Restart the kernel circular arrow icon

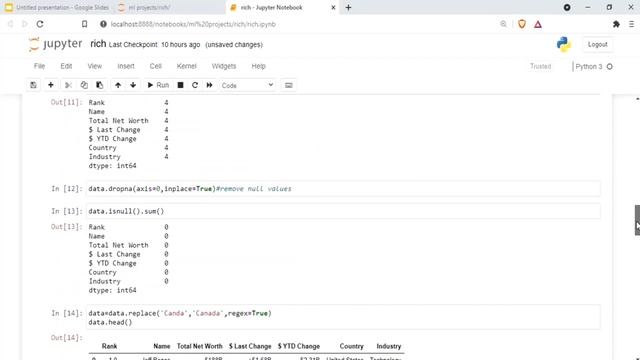tap(195, 85)
